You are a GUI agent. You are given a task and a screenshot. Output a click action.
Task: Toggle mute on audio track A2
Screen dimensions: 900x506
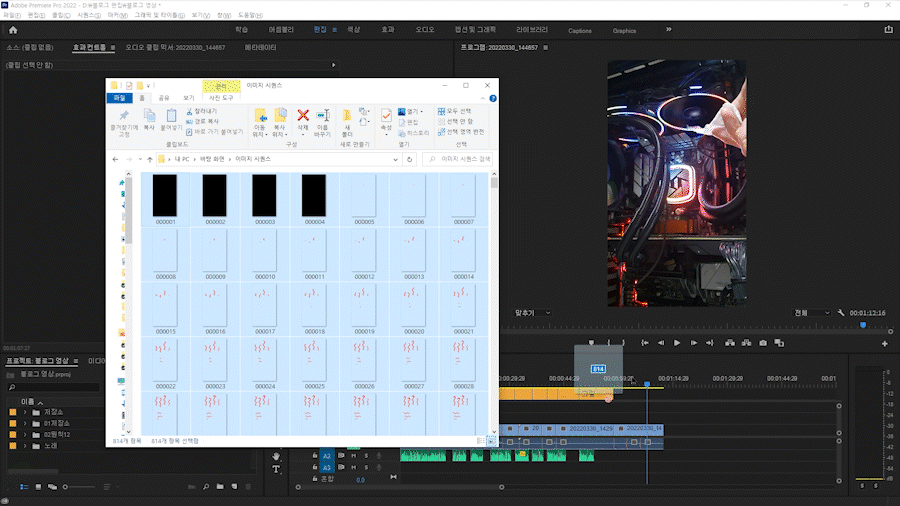[353, 456]
